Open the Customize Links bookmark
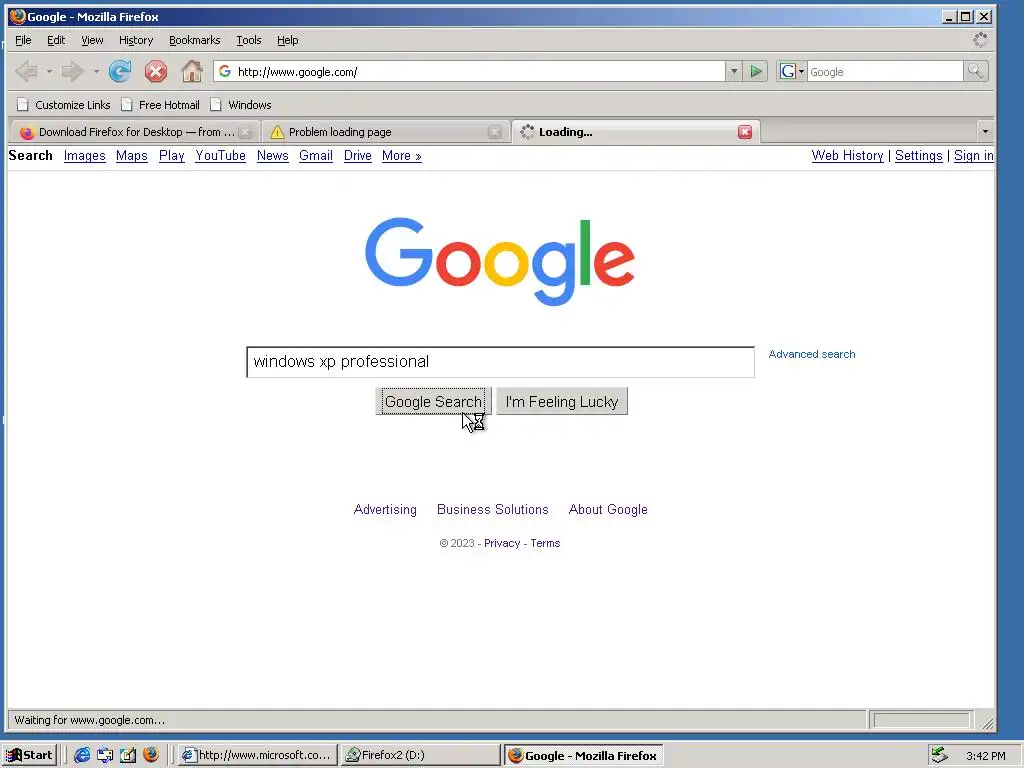Viewport: 1024px width, 768px height. tap(64, 104)
